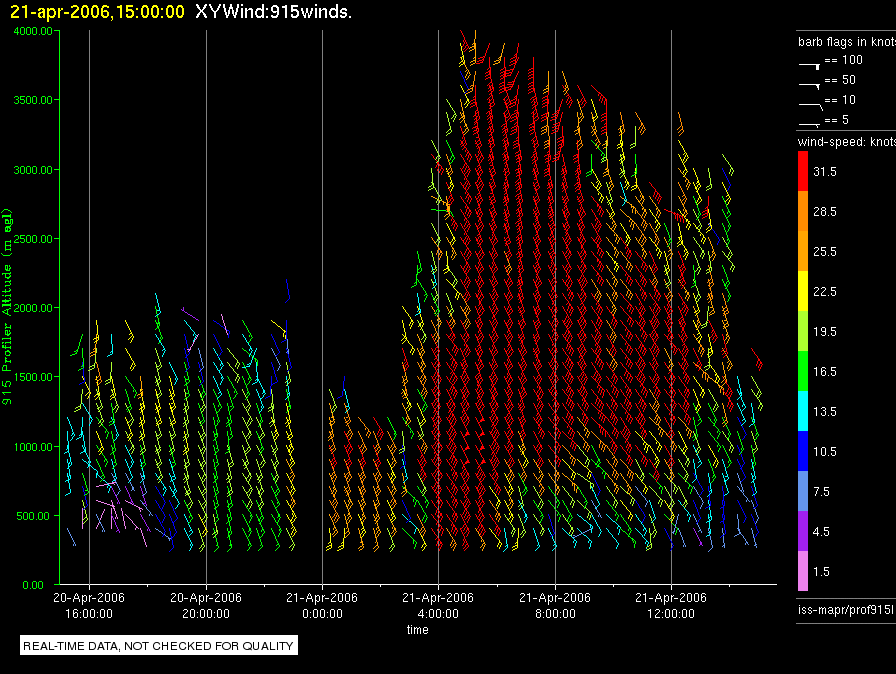Click the REAL-TIME DATA quality notice box
This screenshot has width=896, height=674.
(159, 646)
